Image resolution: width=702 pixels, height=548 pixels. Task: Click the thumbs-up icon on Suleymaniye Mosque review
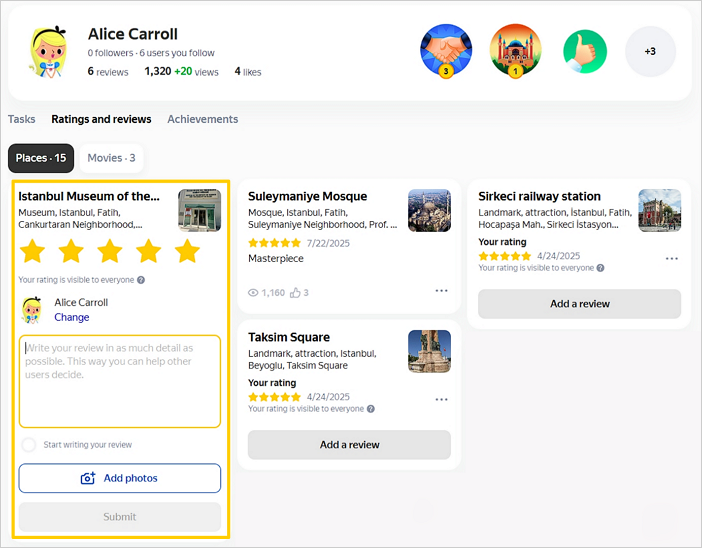point(295,293)
